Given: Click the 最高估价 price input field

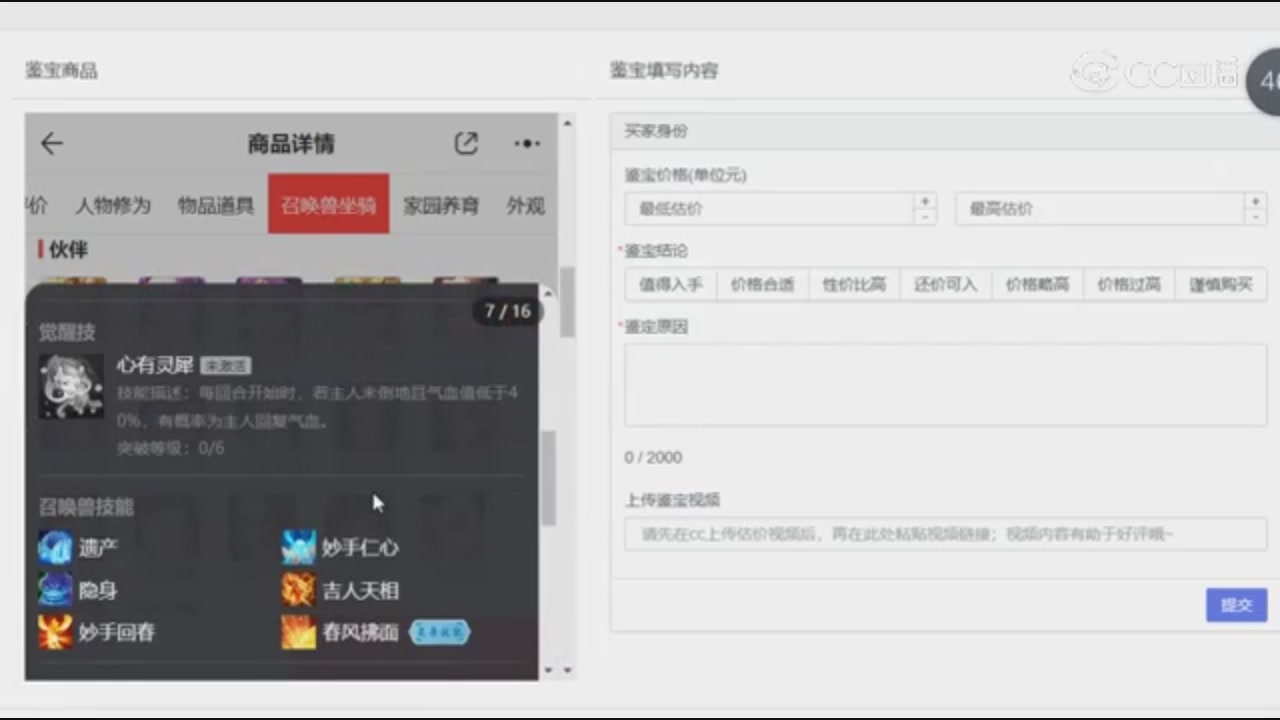Looking at the screenshot, I should 1099,209.
